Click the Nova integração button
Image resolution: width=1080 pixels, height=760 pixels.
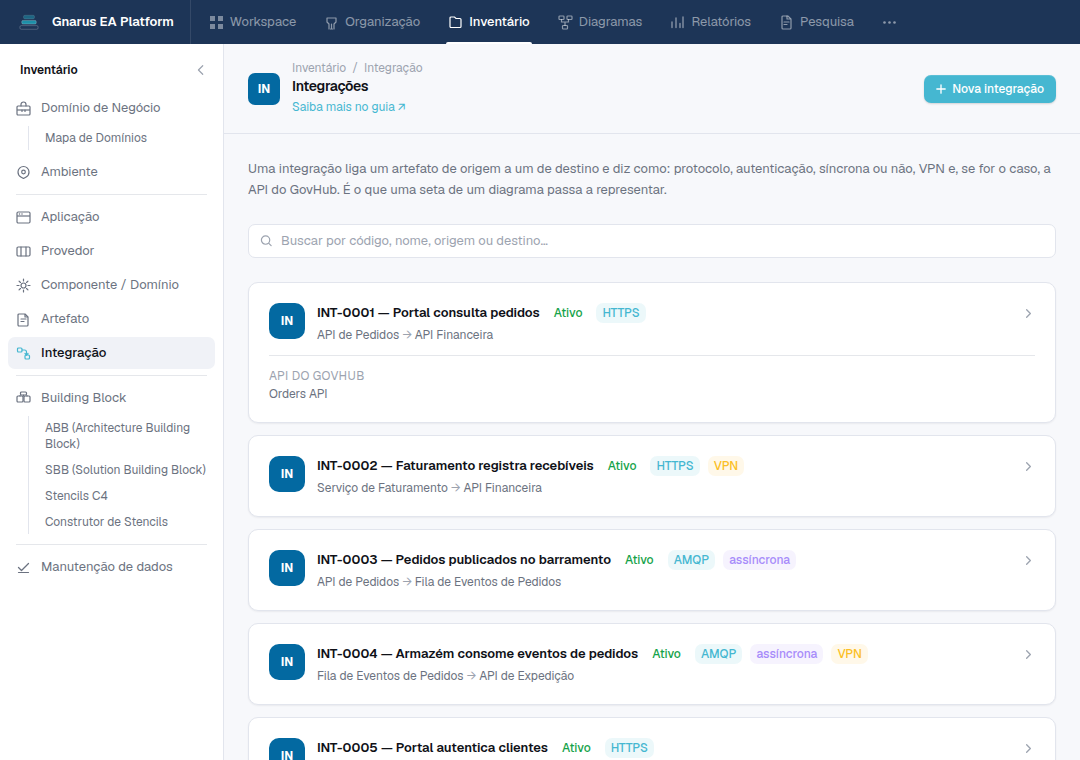pos(990,89)
